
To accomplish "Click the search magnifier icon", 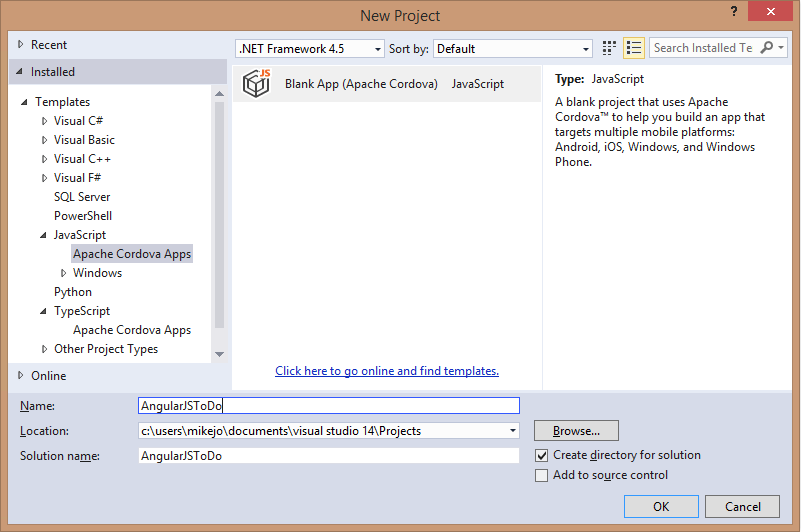I will pos(767,48).
